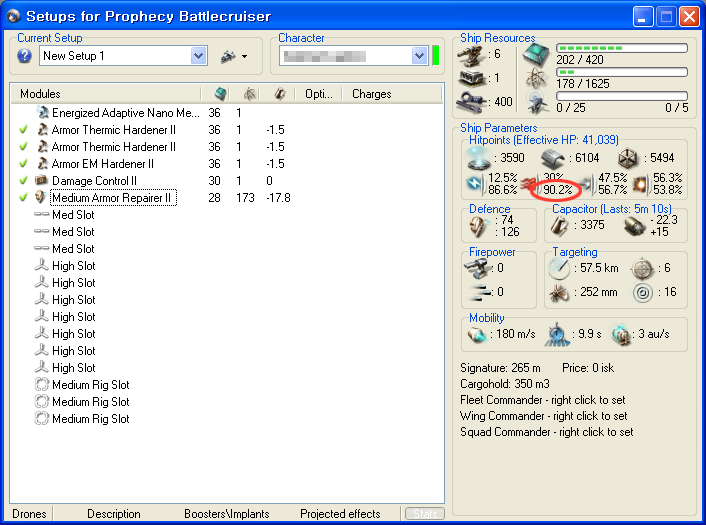Click the sensor strength icon

[x=643, y=293]
